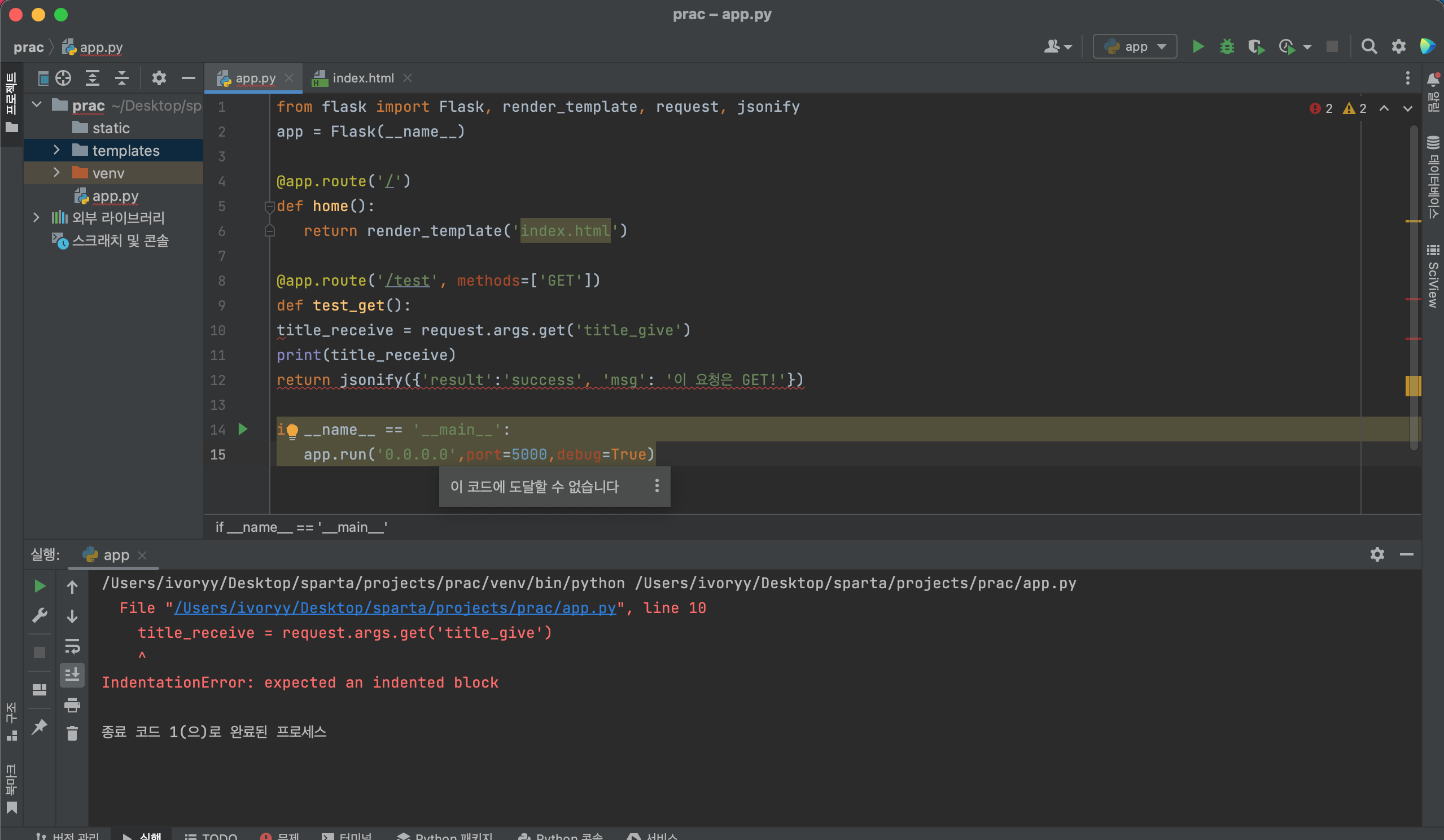Go to next highlighted error arrow
The image size is (1444, 840).
[1408, 108]
